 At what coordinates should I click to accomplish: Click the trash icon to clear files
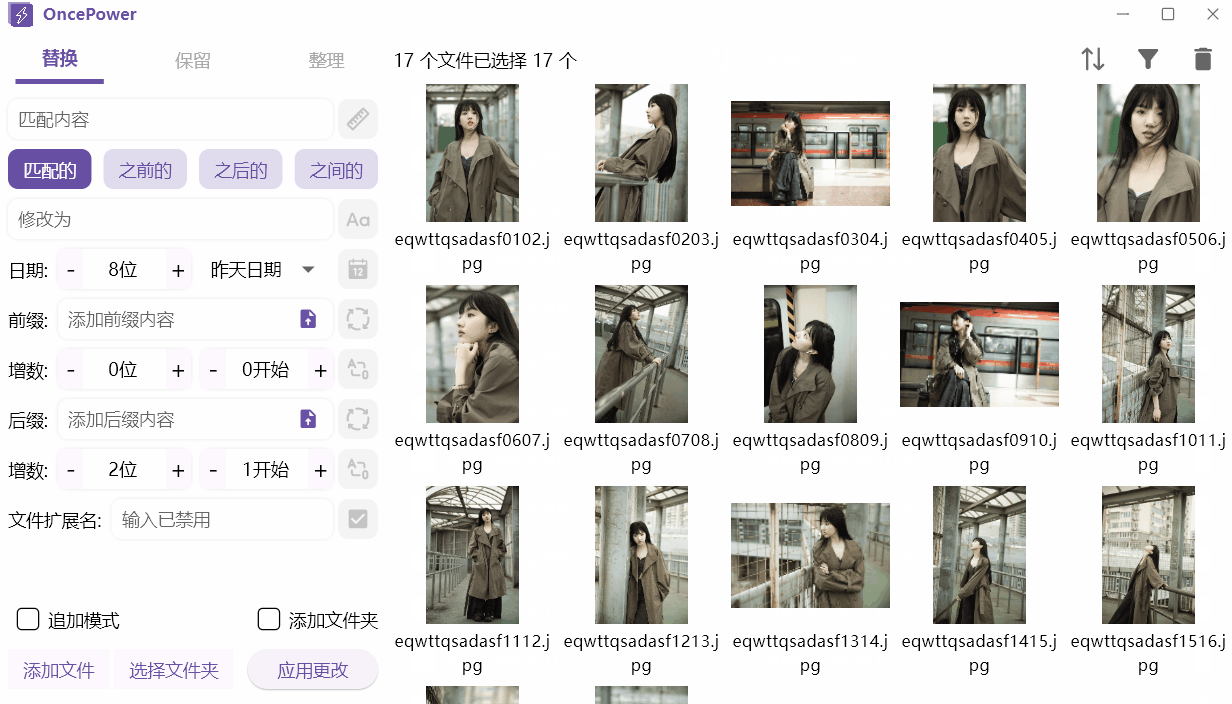(x=1203, y=60)
